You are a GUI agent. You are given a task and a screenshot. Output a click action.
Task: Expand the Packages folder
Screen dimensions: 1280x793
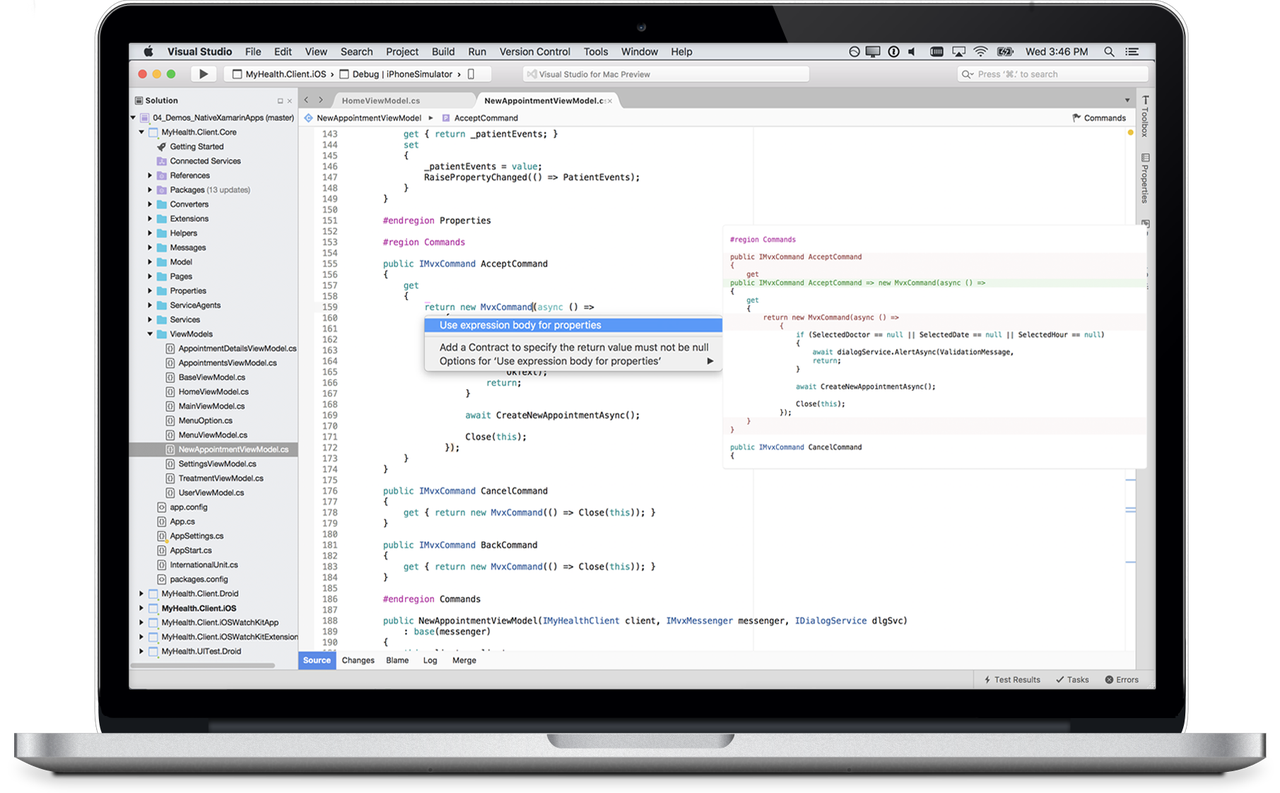[150, 190]
